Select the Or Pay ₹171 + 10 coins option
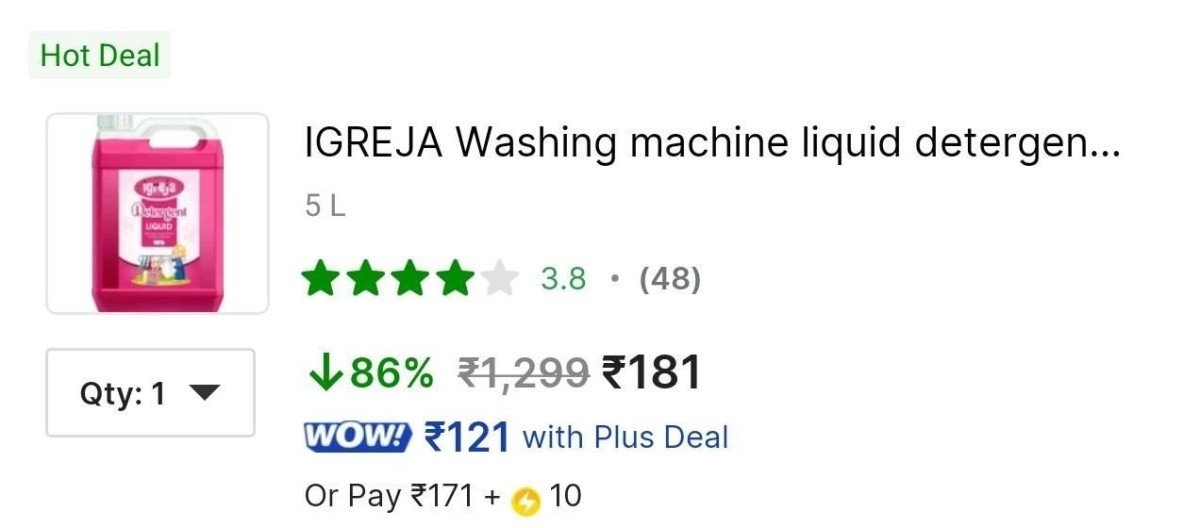This screenshot has width=1200, height=528. click(x=443, y=497)
